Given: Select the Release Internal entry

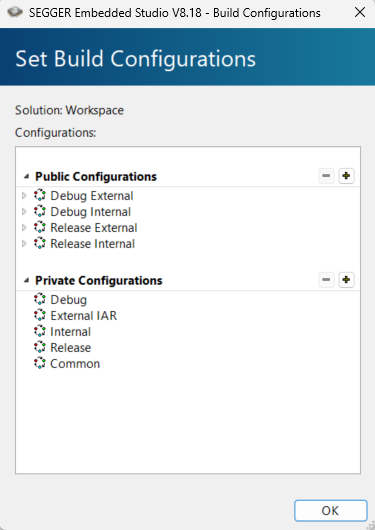Looking at the screenshot, I should tap(93, 243).
